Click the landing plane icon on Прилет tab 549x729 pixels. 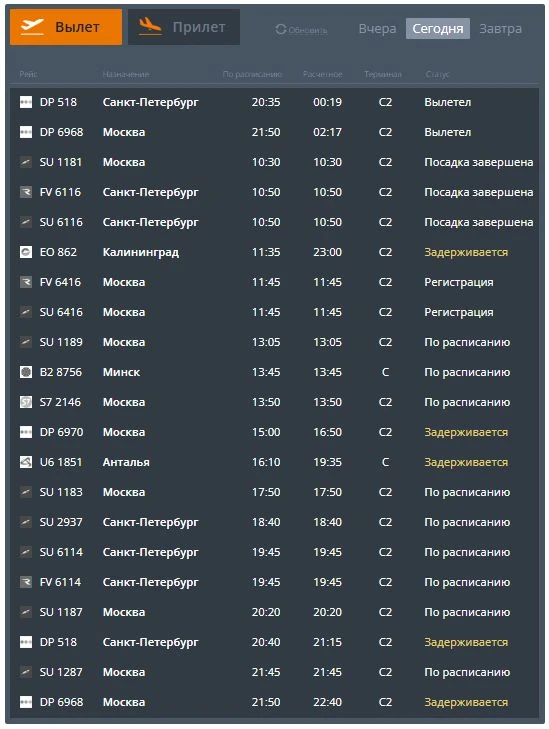150,27
